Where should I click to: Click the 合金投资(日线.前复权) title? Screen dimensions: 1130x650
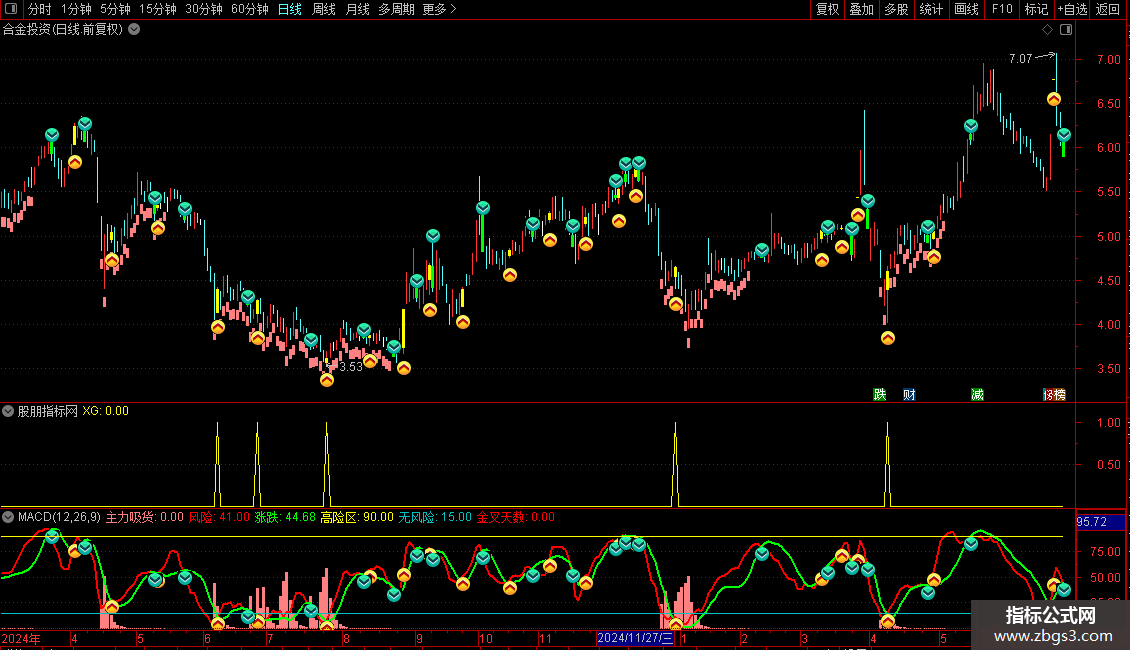tap(63, 30)
